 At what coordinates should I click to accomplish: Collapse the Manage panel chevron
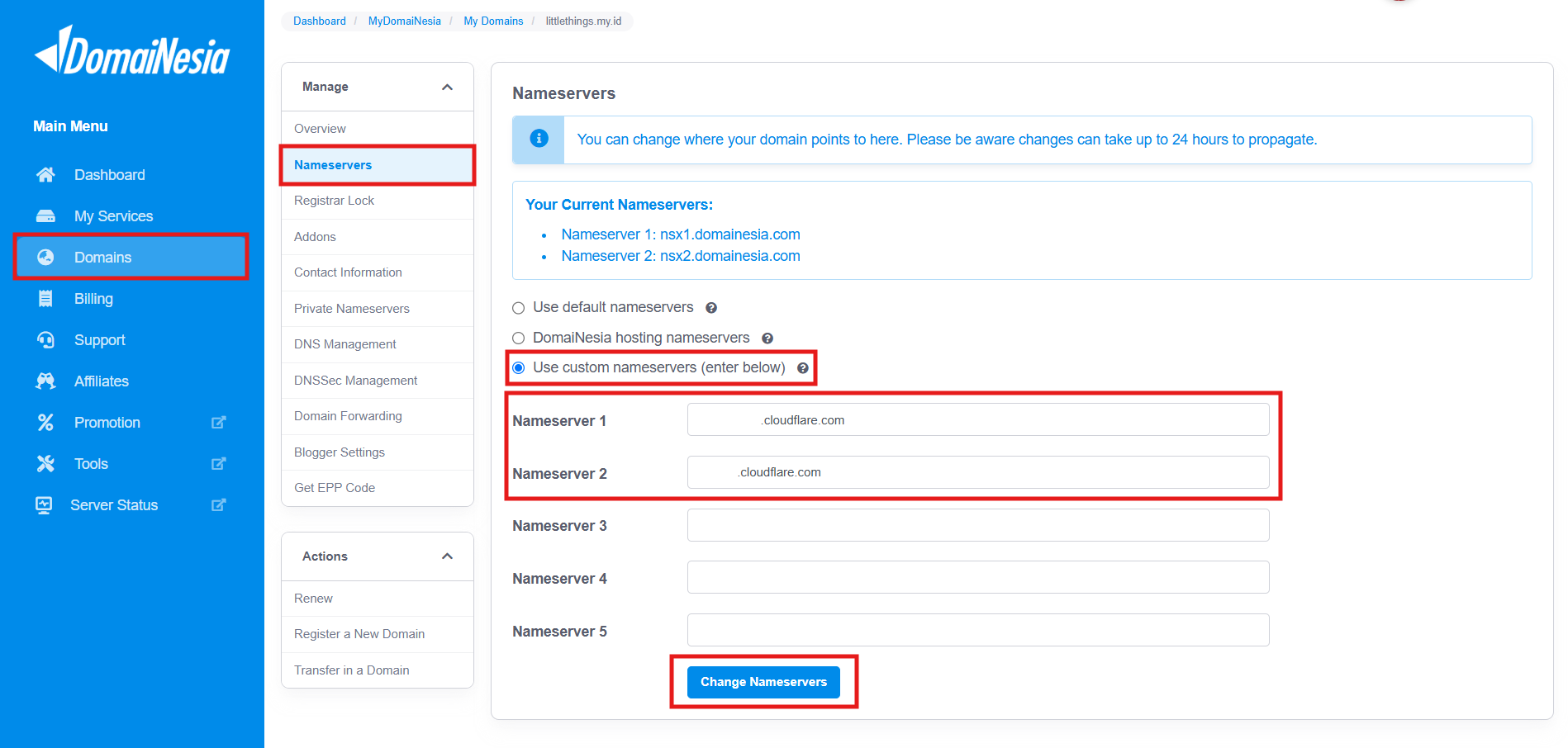point(447,87)
